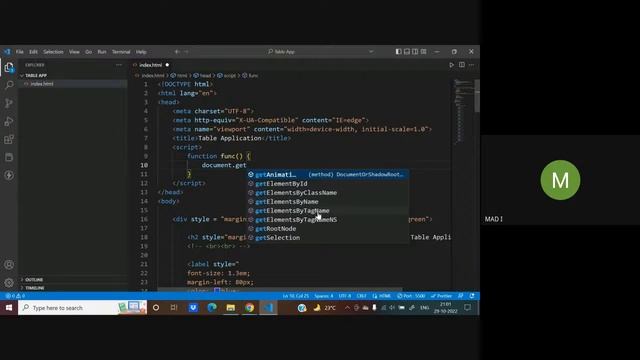640x360 pixels.
Task: Select the index.html editor tab
Action: pyautogui.click(x=151, y=65)
